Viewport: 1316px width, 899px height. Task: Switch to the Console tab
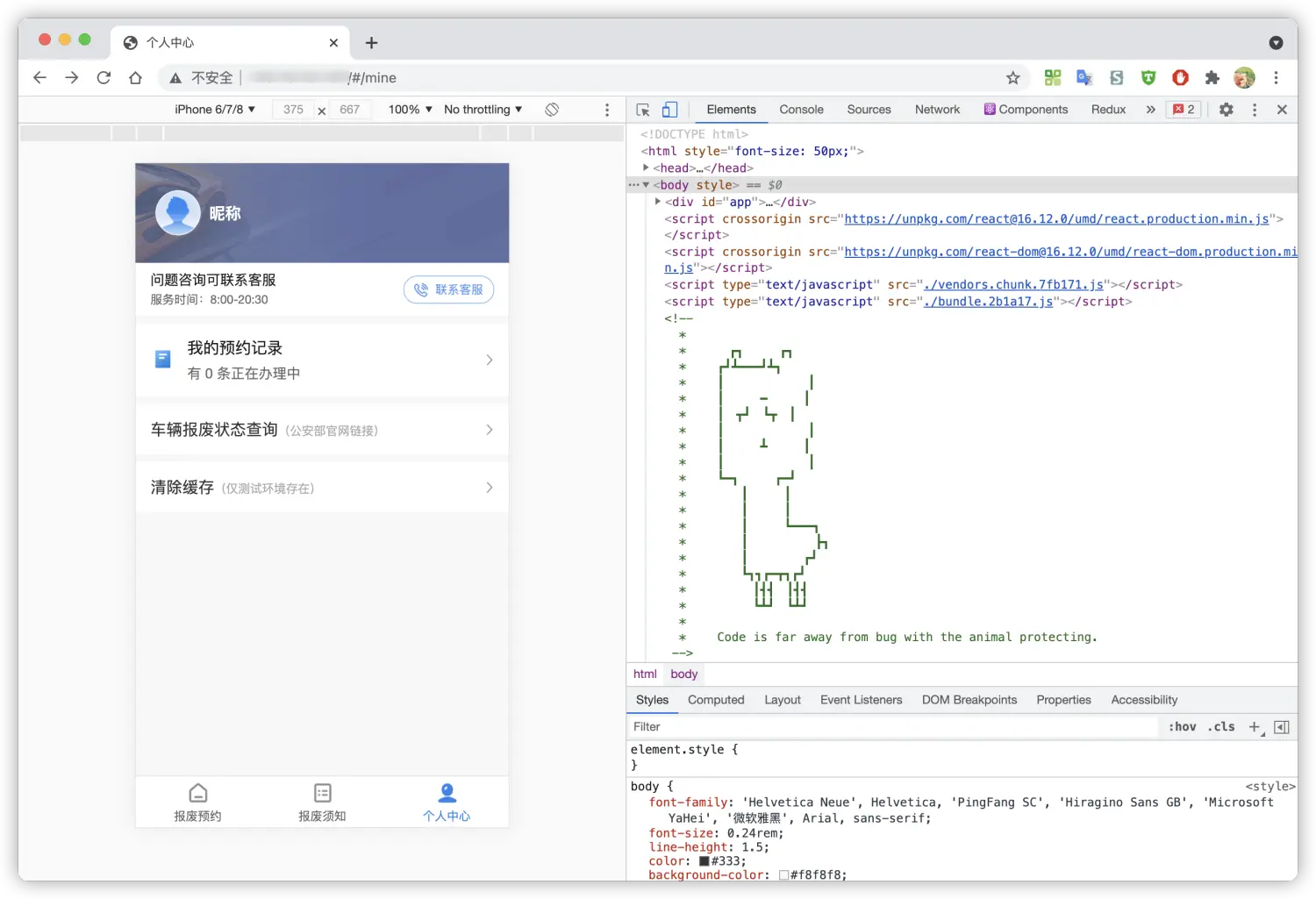tap(801, 110)
